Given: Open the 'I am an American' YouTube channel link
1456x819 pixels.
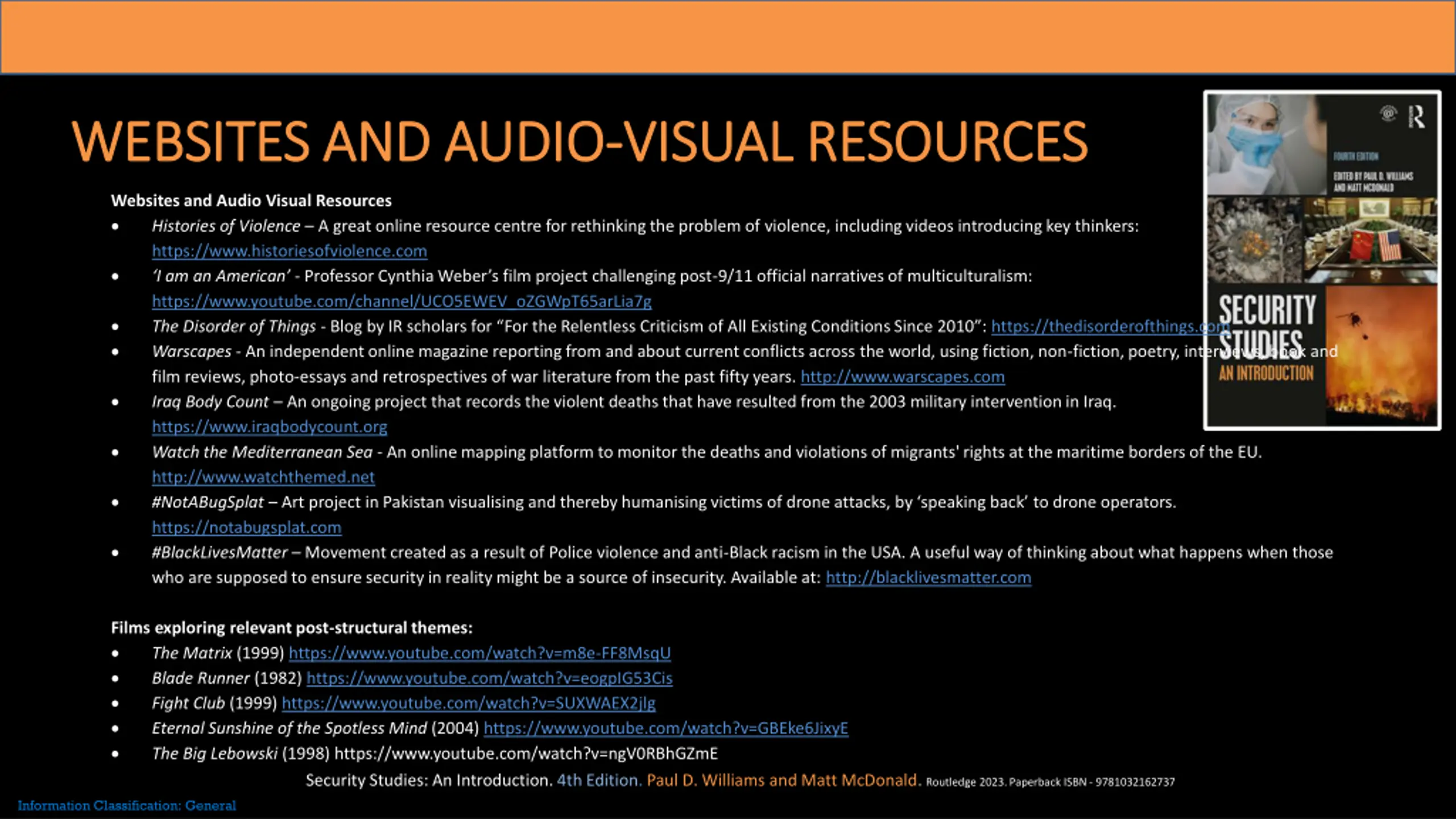Looking at the screenshot, I should click(402, 301).
